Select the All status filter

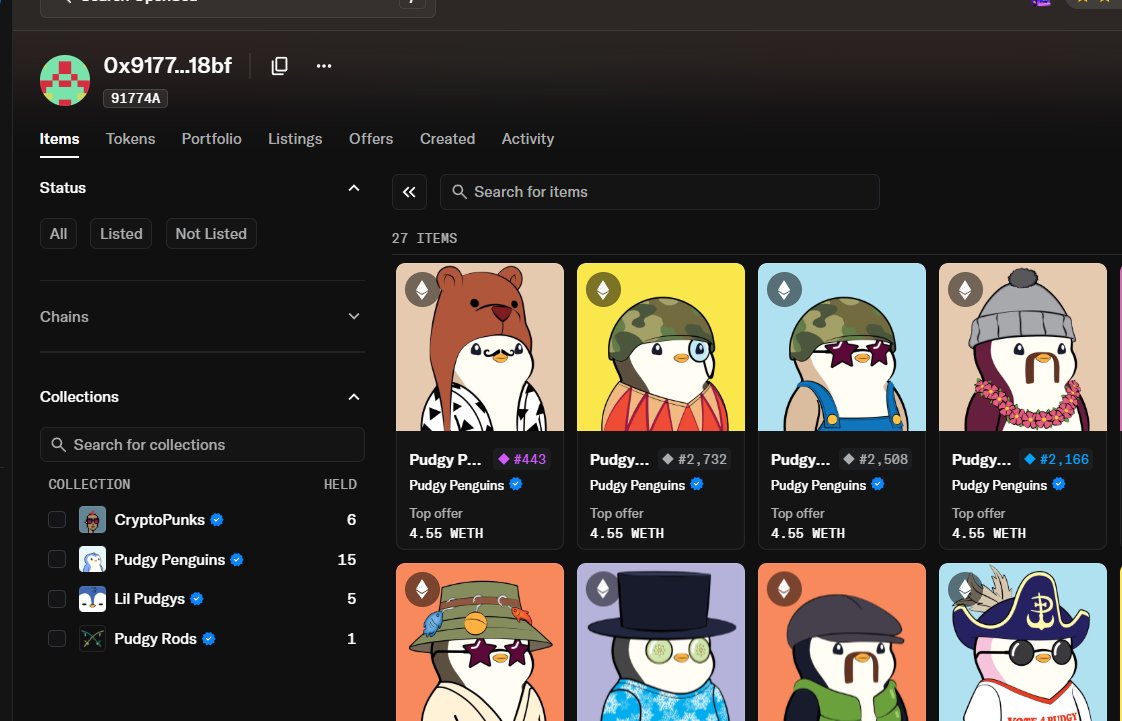[59, 234]
